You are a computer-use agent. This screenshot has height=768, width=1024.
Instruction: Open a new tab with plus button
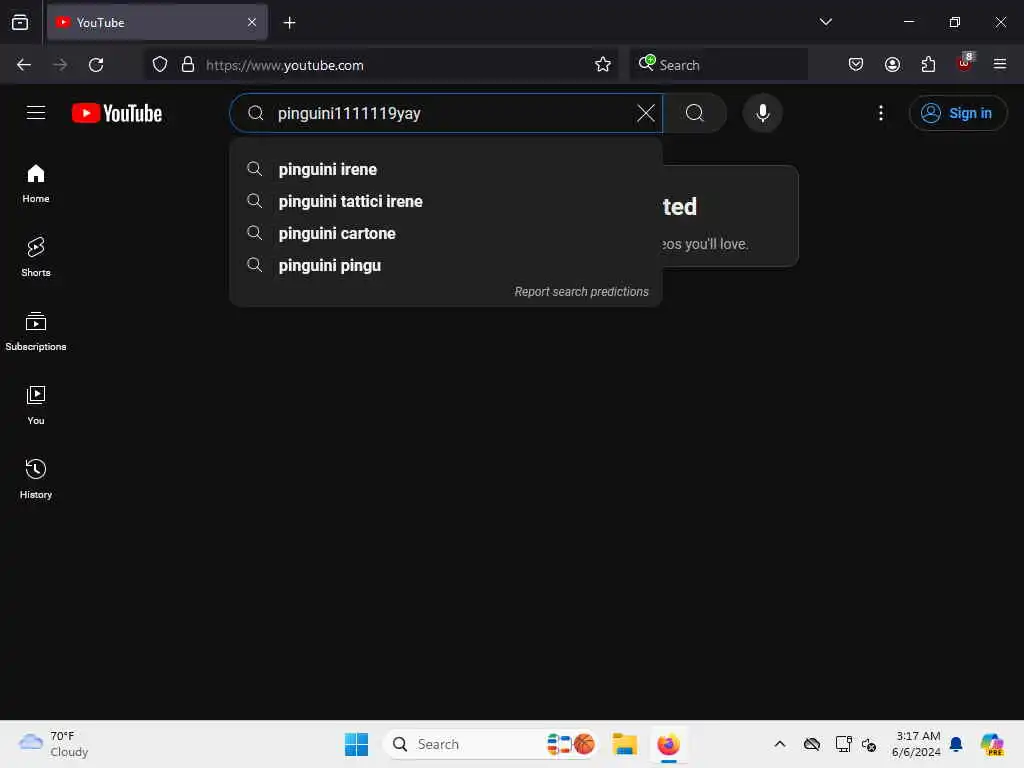click(289, 23)
